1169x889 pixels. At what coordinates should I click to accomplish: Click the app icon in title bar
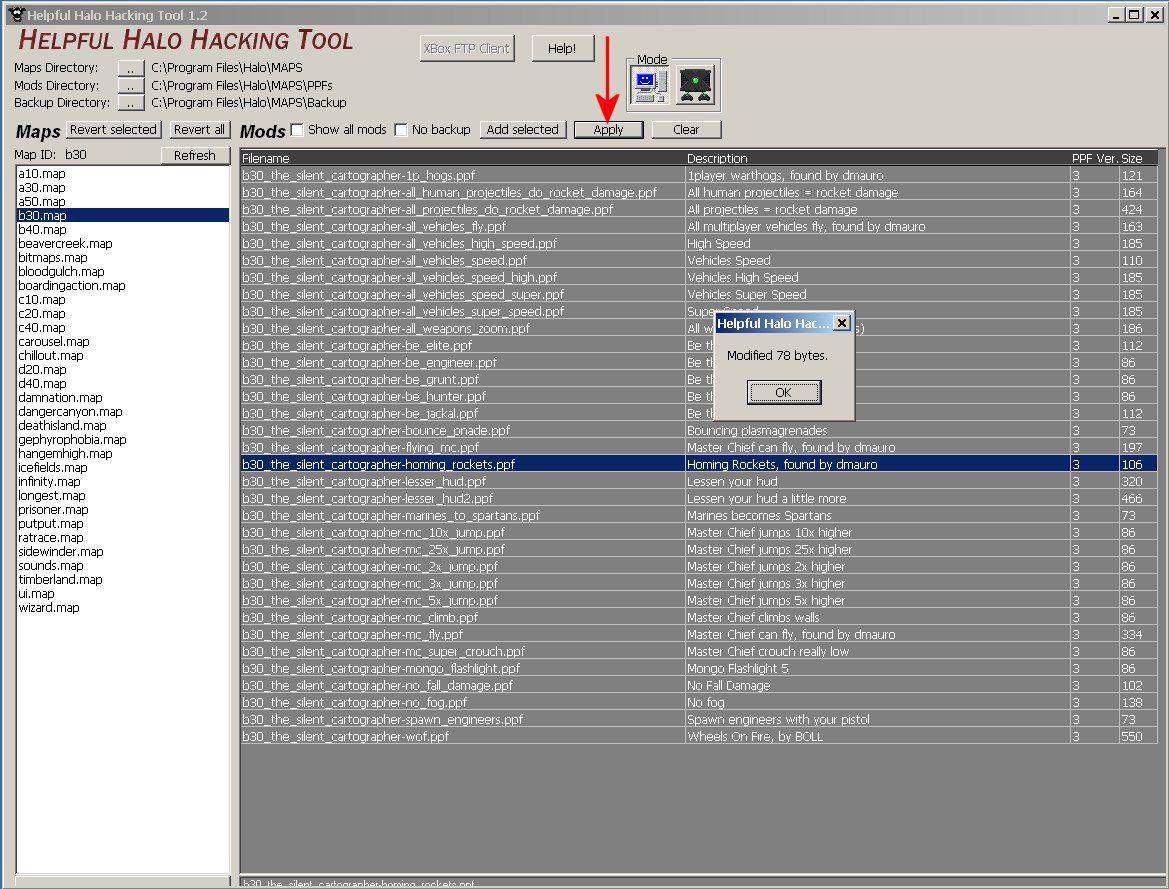pos(15,14)
